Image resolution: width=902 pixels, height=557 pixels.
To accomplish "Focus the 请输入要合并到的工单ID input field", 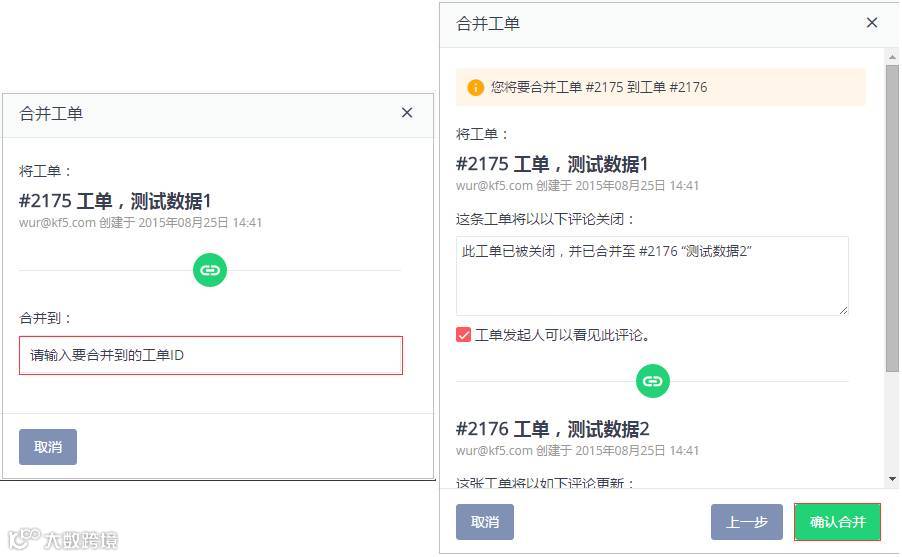I will click(211, 355).
